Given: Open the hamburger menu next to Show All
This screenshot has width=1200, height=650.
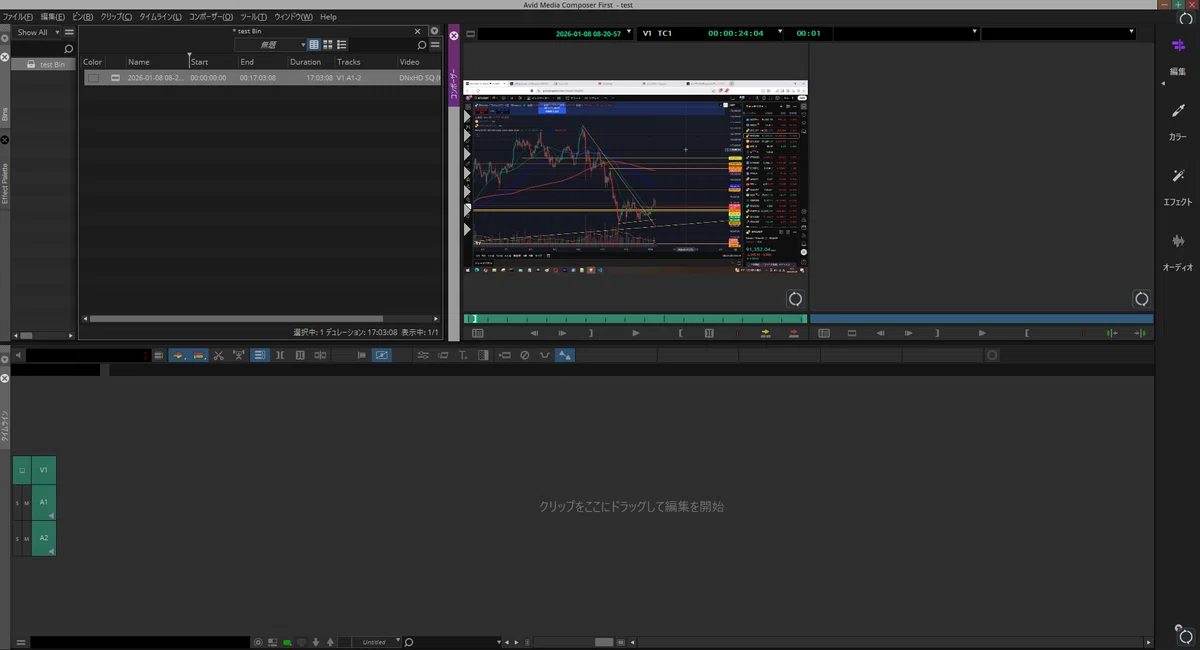Looking at the screenshot, I should pos(70,32).
